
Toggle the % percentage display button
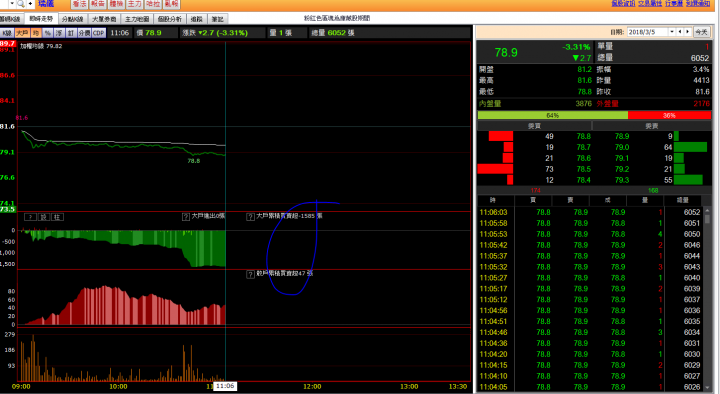tap(48, 33)
